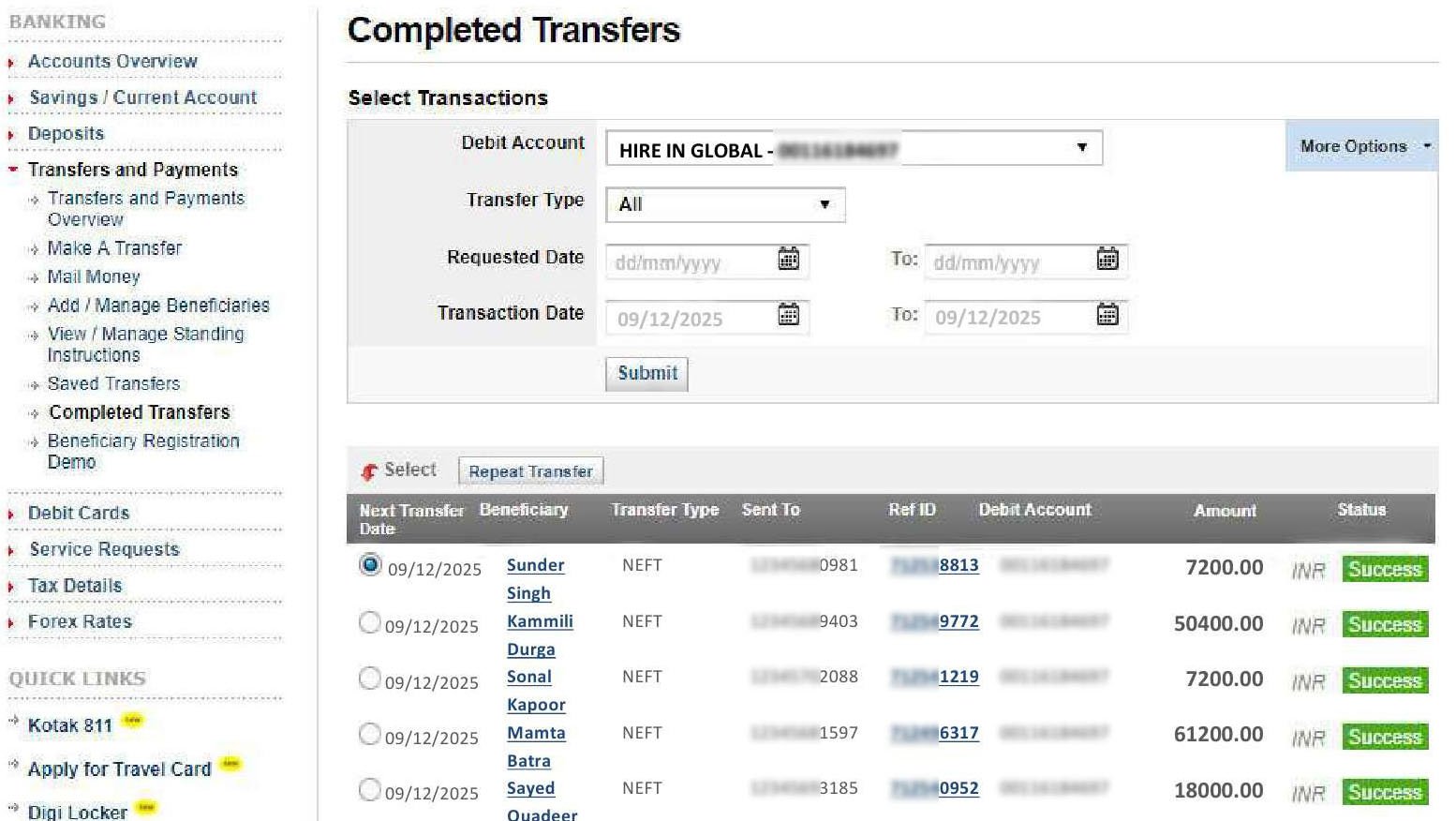The height and width of the screenshot is (821, 1456).
Task: Open Accounts Overview in Banking menu
Action: [112, 62]
